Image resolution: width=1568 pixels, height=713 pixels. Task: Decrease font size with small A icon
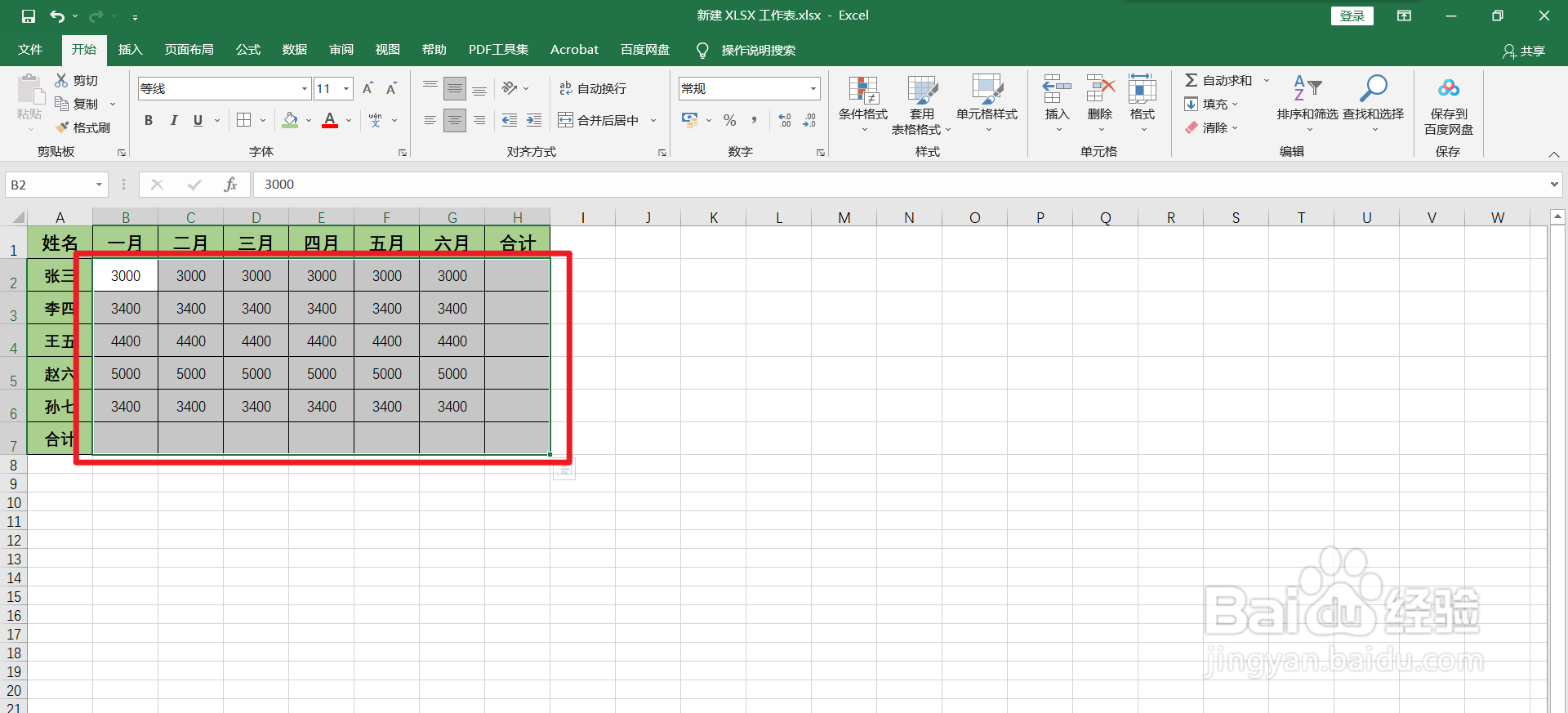click(392, 88)
